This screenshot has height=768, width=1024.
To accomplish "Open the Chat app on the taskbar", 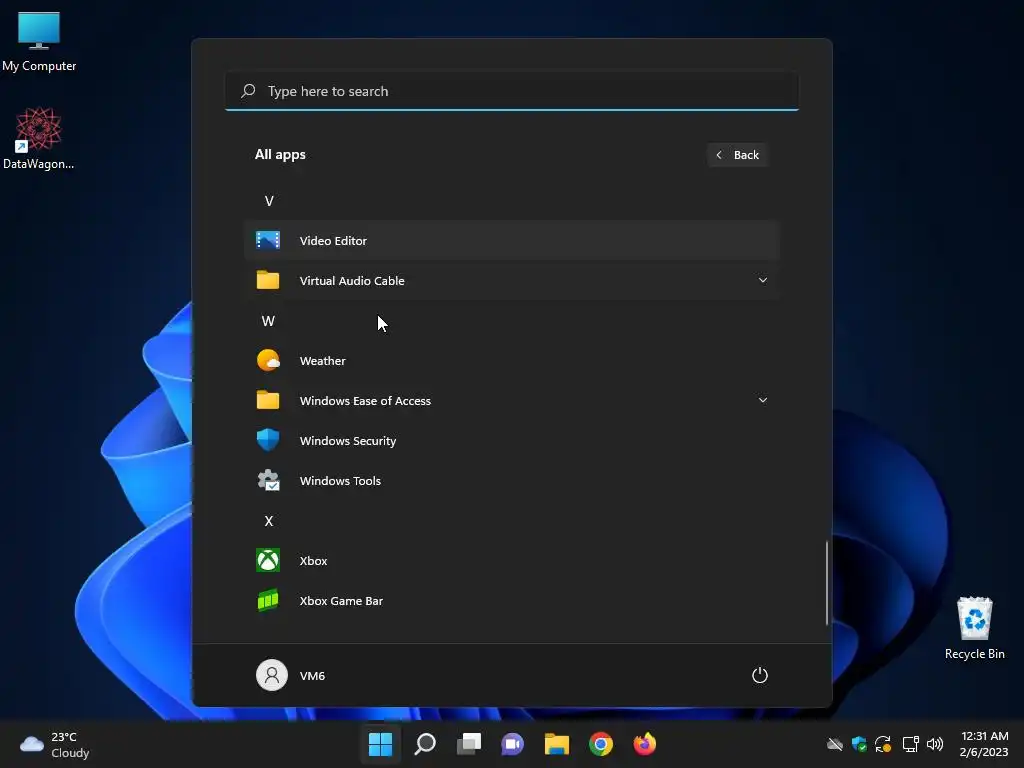I will pyautogui.click(x=513, y=744).
